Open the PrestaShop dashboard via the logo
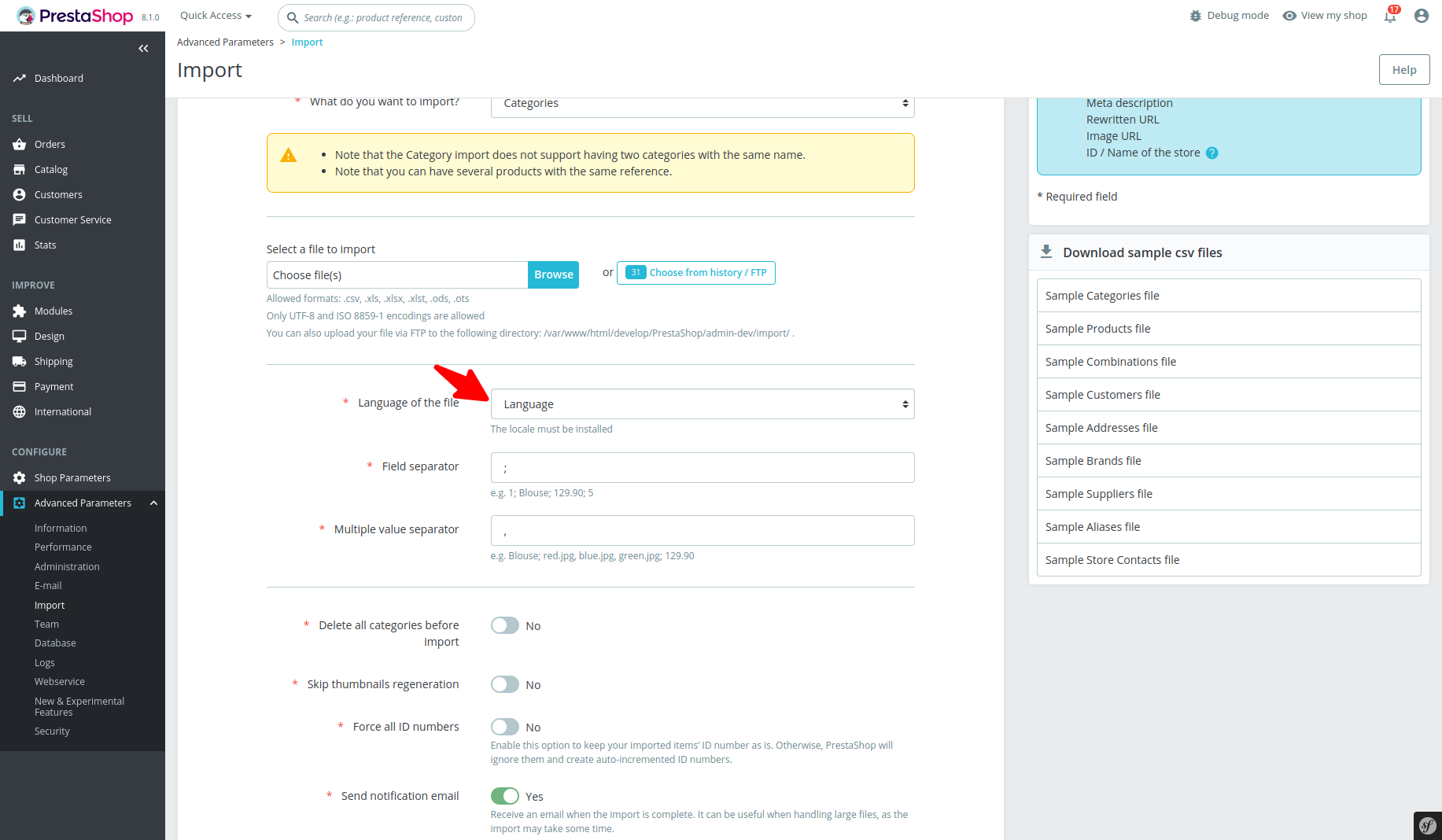The width and height of the screenshot is (1442, 840). click(x=76, y=15)
